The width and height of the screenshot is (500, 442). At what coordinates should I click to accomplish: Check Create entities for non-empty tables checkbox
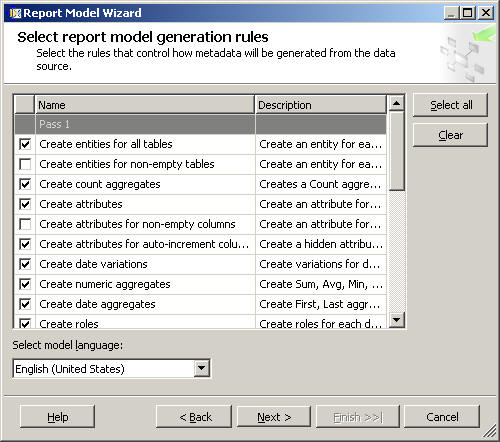(25, 164)
